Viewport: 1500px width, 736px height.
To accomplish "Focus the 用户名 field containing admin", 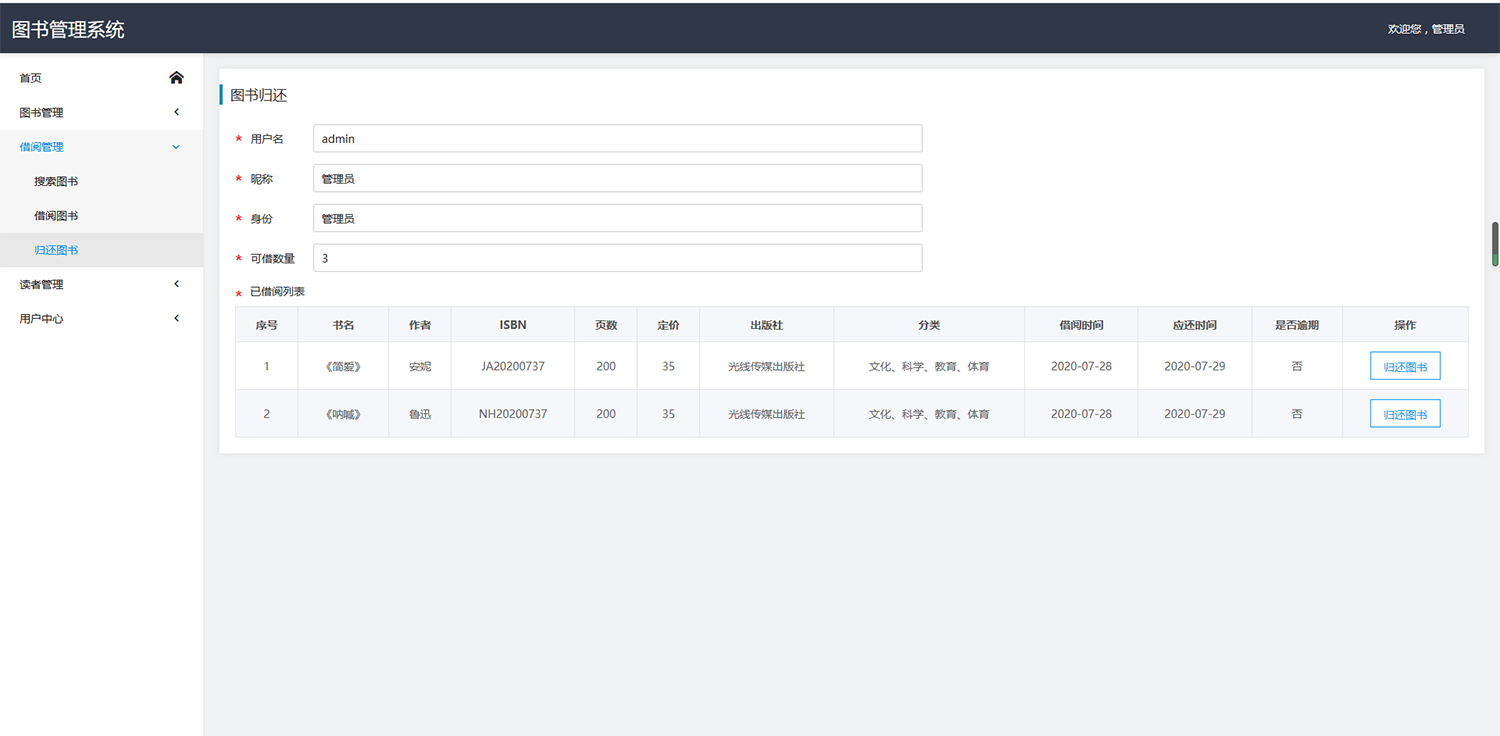I will (617, 139).
